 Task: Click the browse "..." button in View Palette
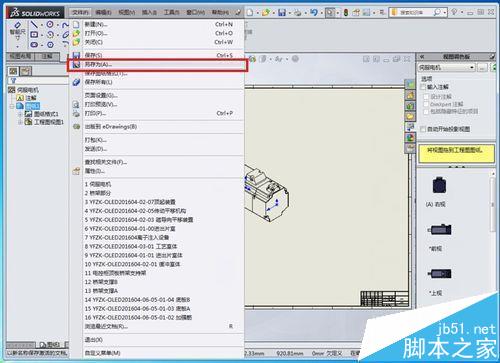pyautogui.click(x=482, y=68)
